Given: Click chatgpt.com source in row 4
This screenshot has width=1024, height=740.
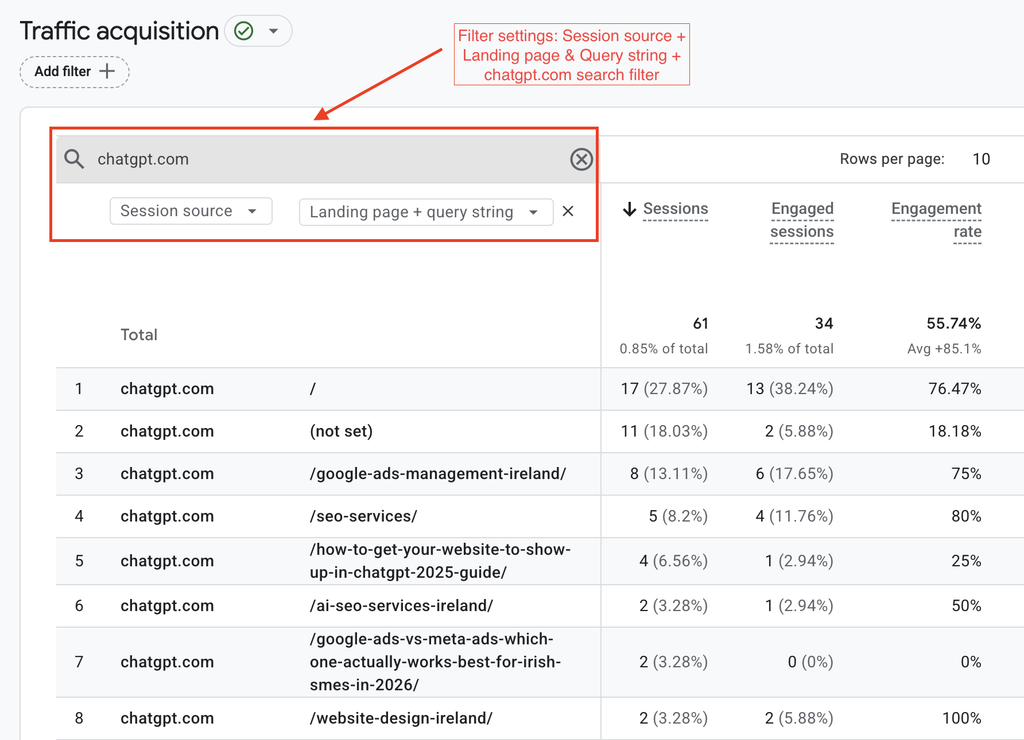Looking at the screenshot, I should coord(167,517).
